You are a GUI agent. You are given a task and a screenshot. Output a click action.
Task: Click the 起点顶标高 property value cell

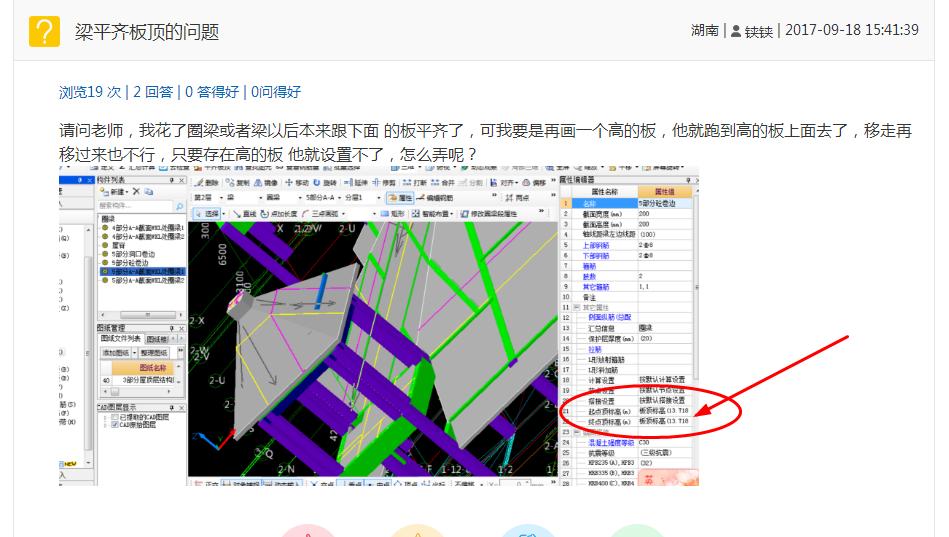(x=664, y=410)
